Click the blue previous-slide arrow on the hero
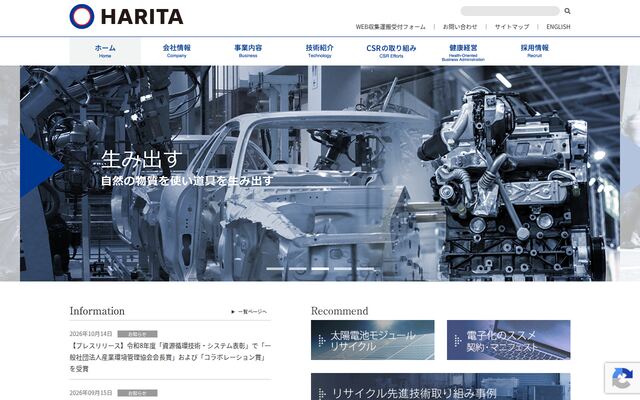This screenshot has width=640, height=400. 41,166
